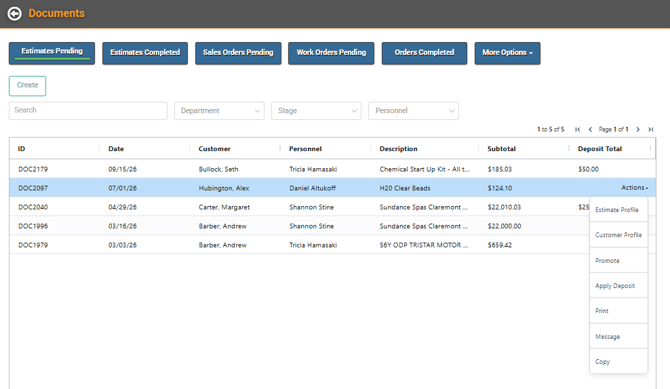
Task: Click into the Search field
Action: [x=88, y=111]
